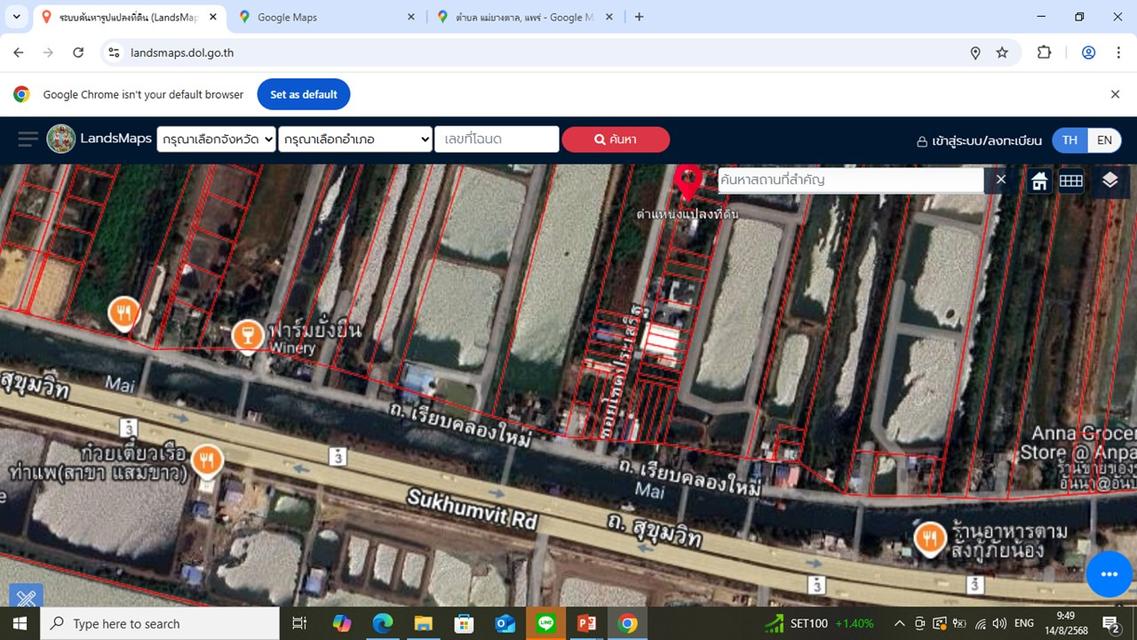Viewport: 1137px width, 640px height.
Task: Click the LandsMaps logo emblem
Action: pos(61,138)
